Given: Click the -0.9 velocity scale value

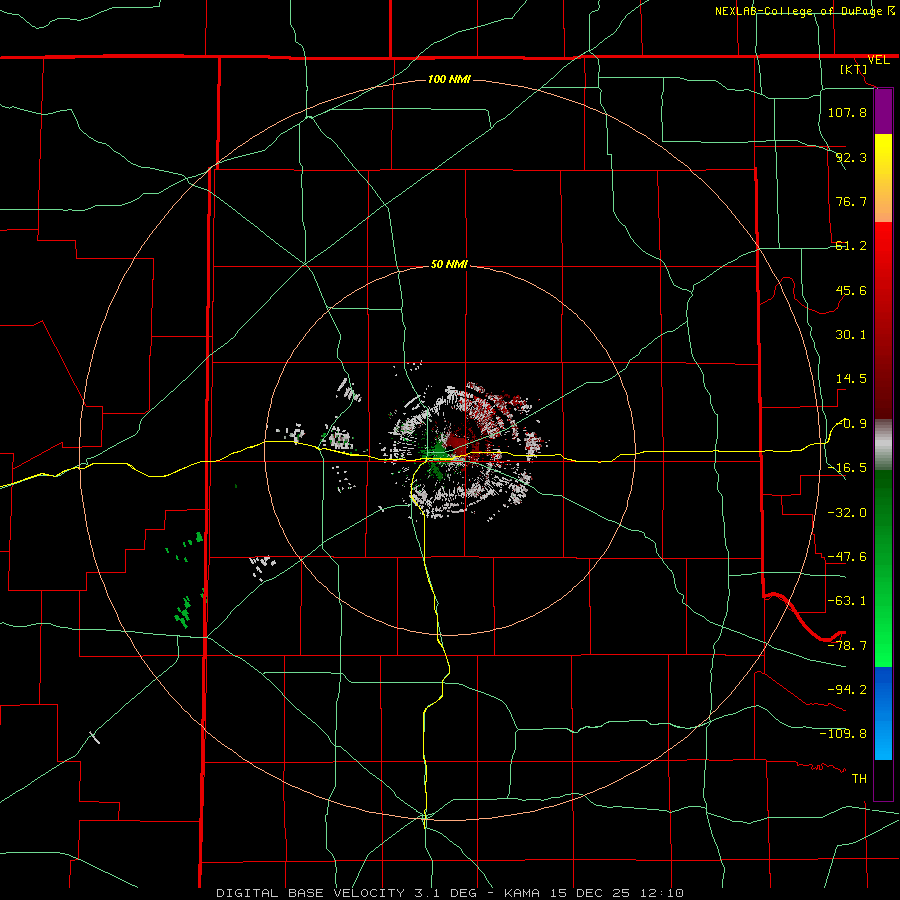Looking at the screenshot, I should [x=851, y=424].
